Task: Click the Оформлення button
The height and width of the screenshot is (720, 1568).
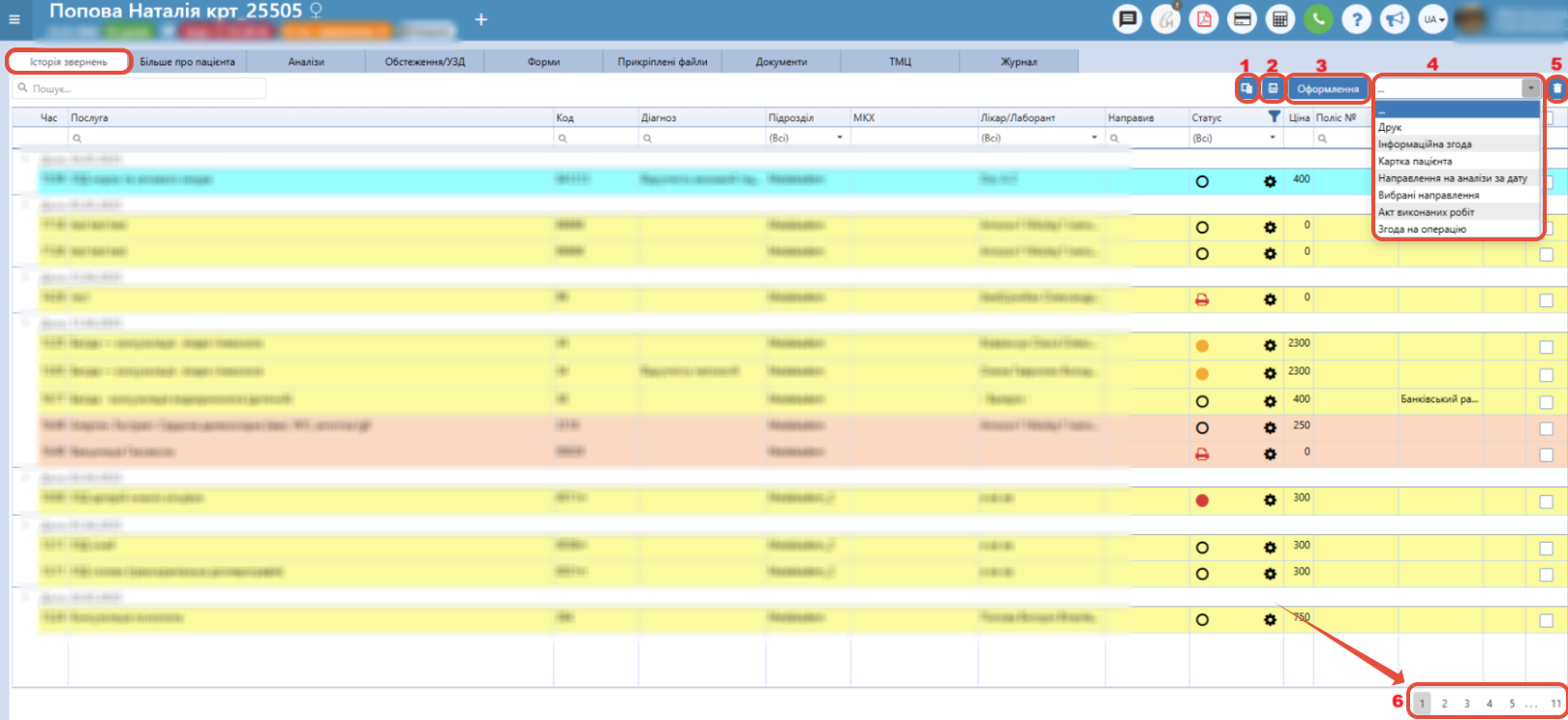Action: point(1328,88)
